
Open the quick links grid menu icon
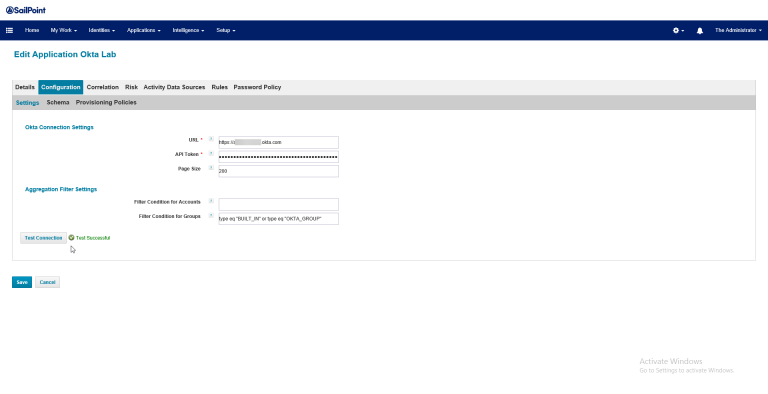point(9,30)
